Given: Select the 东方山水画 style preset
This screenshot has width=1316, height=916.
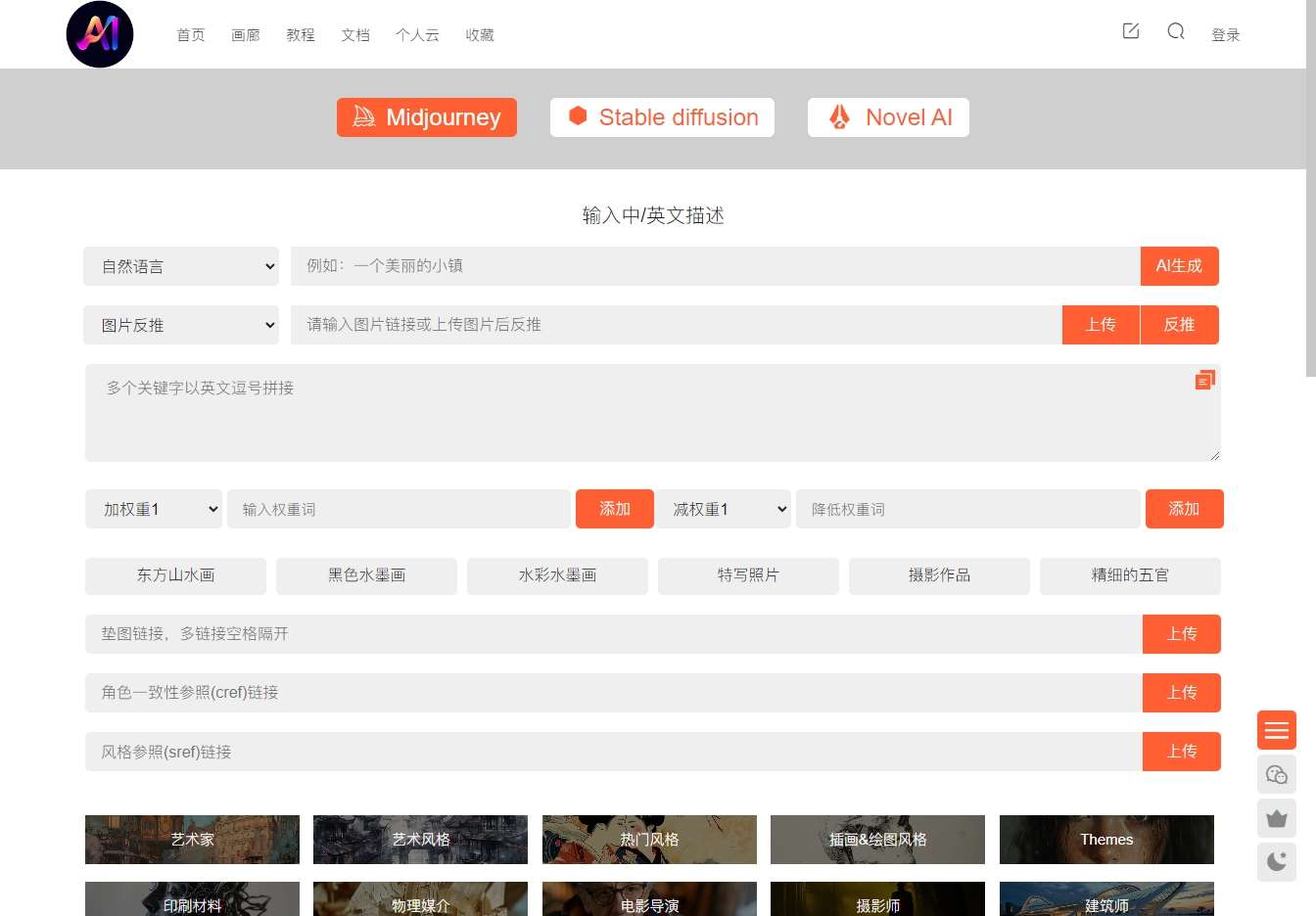Looking at the screenshot, I should pyautogui.click(x=175, y=575).
